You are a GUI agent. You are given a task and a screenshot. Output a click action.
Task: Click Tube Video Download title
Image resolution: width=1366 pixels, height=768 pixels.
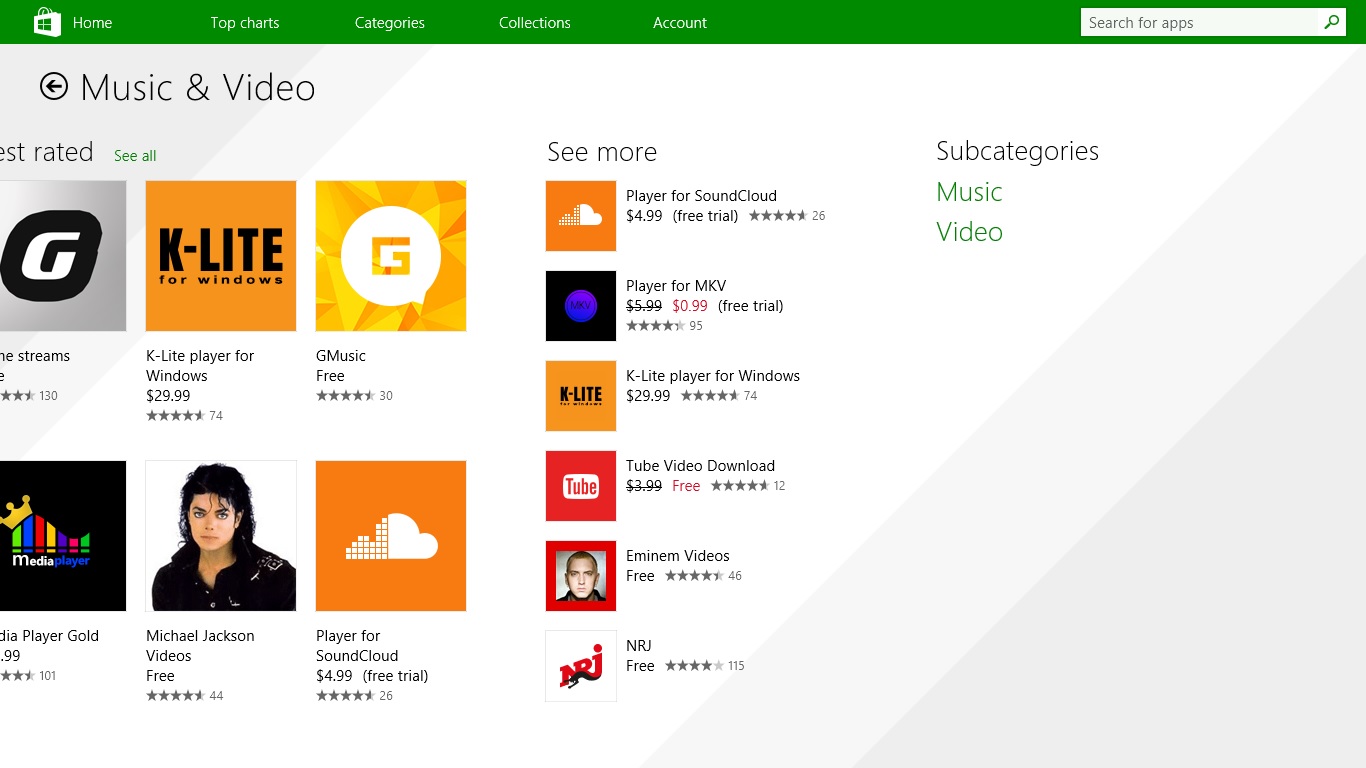[x=700, y=466]
